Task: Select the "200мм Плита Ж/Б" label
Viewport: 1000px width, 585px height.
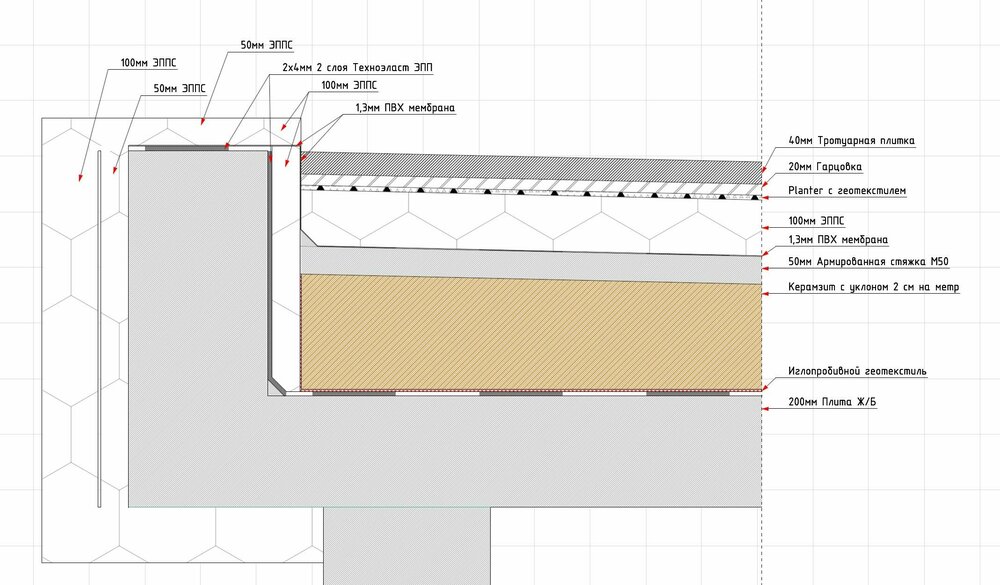Action: pyautogui.click(x=832, y=402)
